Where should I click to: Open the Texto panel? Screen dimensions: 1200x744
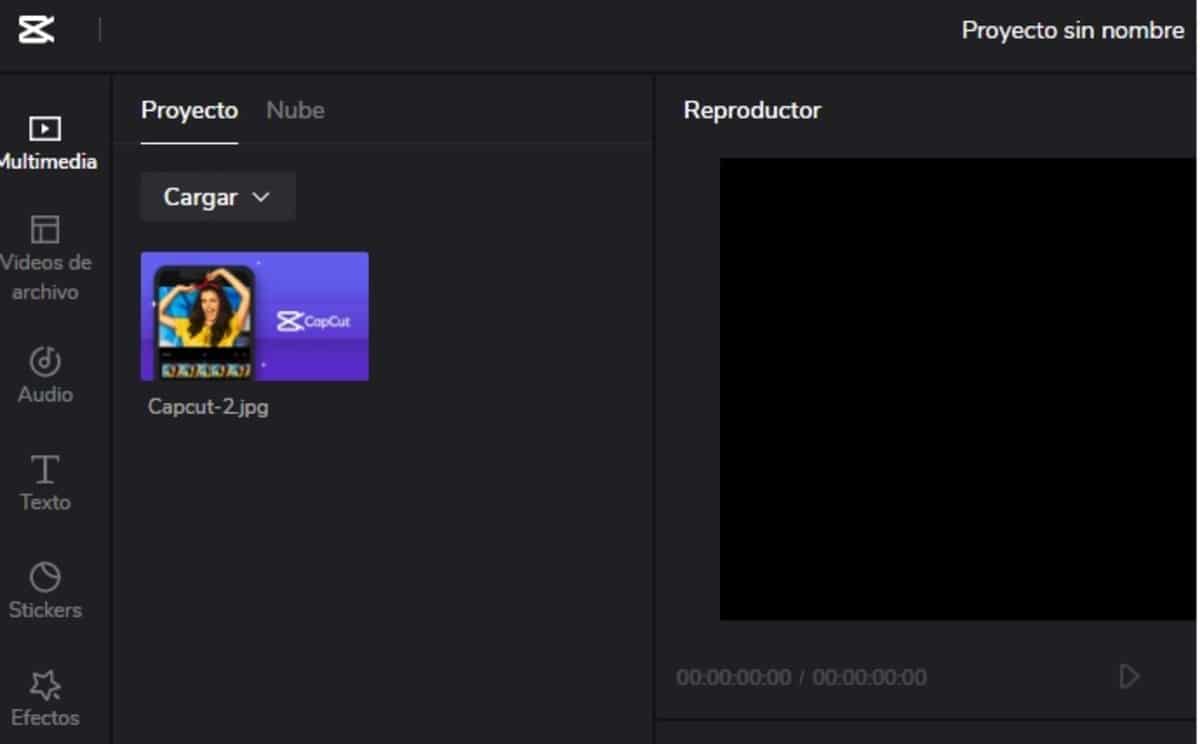45,483
